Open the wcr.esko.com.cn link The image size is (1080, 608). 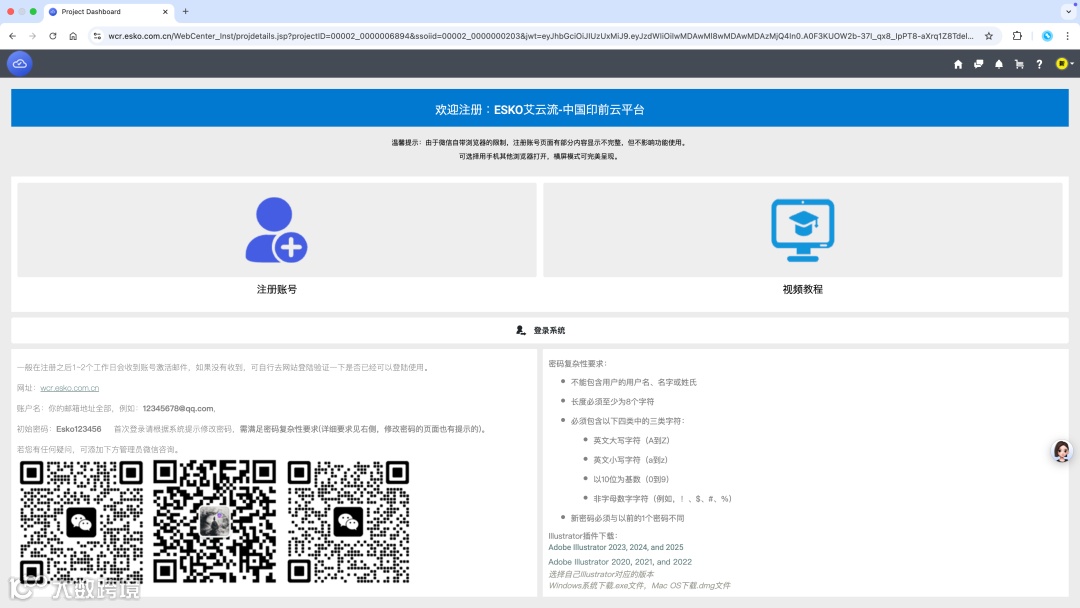[70, 388]
